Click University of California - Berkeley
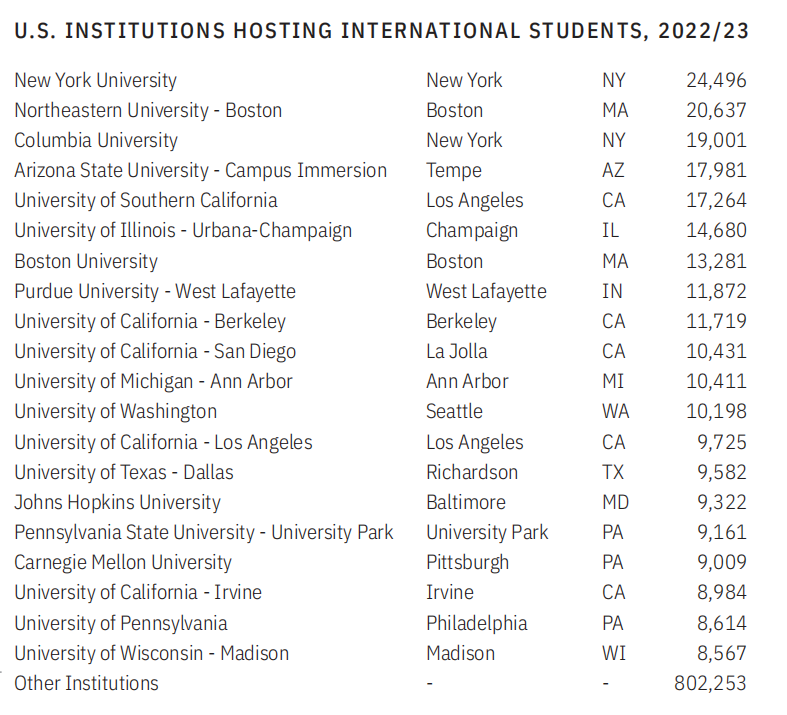Viewport: 787px width, 715px height. pos(150,322)
